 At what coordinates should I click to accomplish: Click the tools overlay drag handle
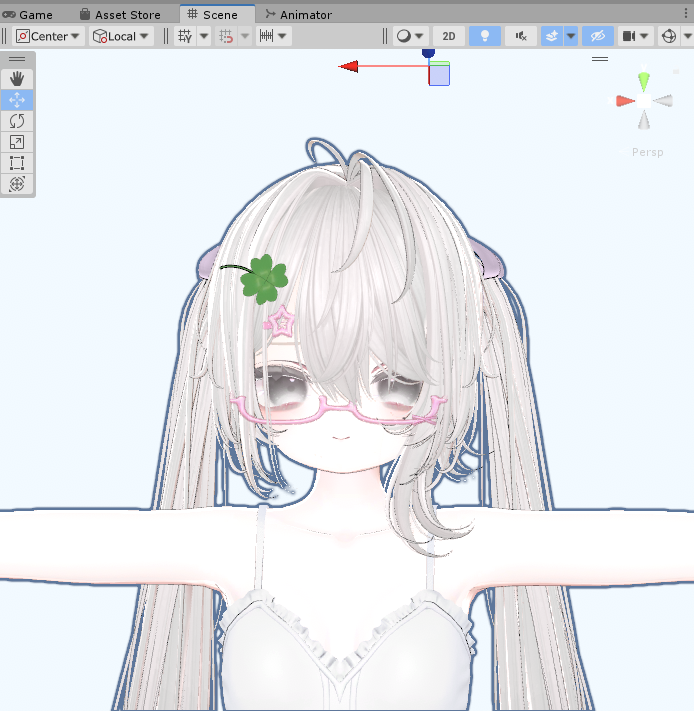(17, 59)
